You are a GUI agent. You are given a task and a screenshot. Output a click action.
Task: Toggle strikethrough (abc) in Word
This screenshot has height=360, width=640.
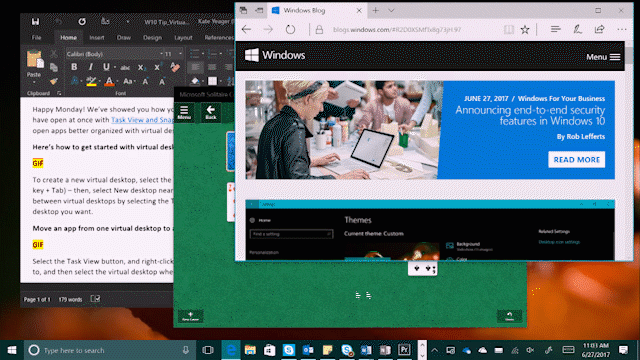125,67
